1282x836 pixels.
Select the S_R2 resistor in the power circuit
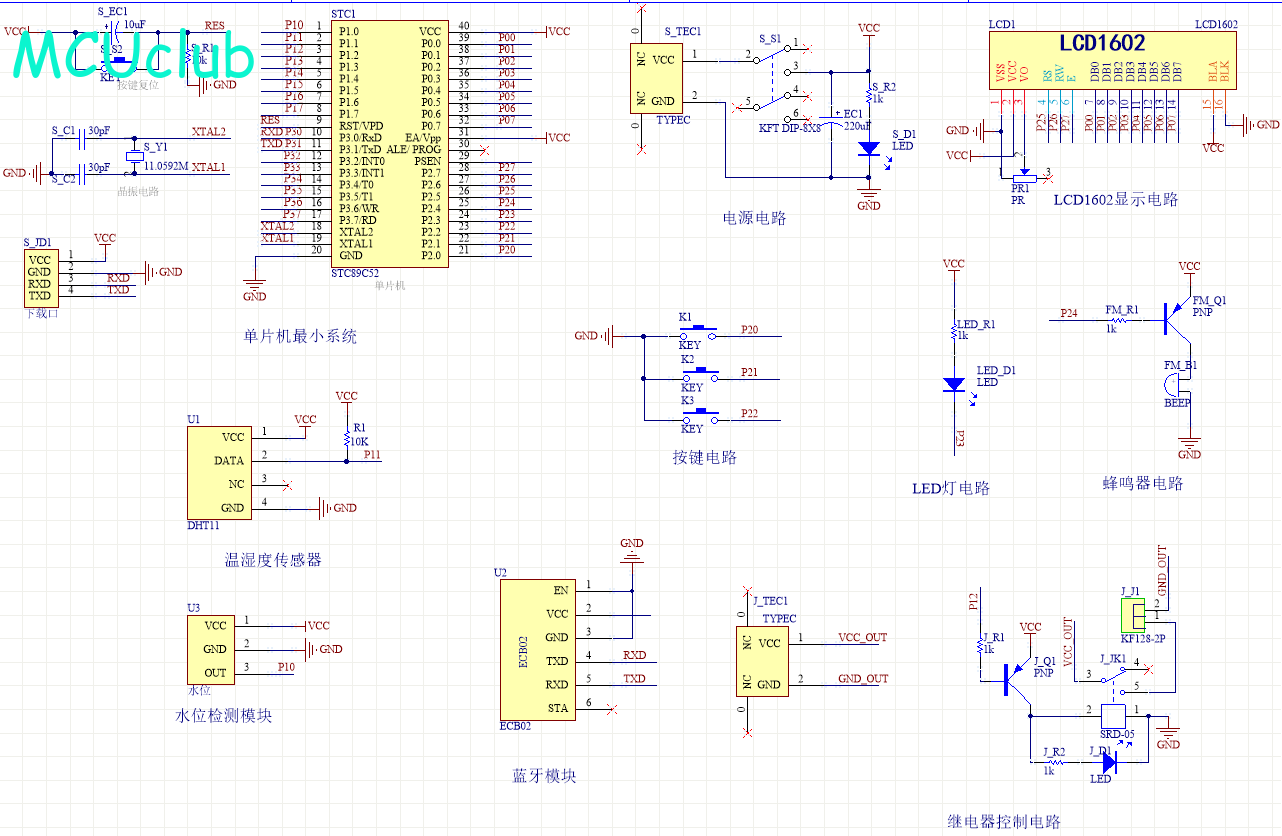(x=869, y=98)
